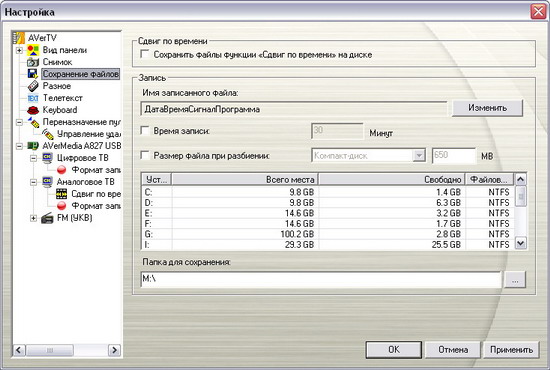550x370 pixels.
Task: Open the Компакт-диск size dropdown
Action: [x=419, y=155]
